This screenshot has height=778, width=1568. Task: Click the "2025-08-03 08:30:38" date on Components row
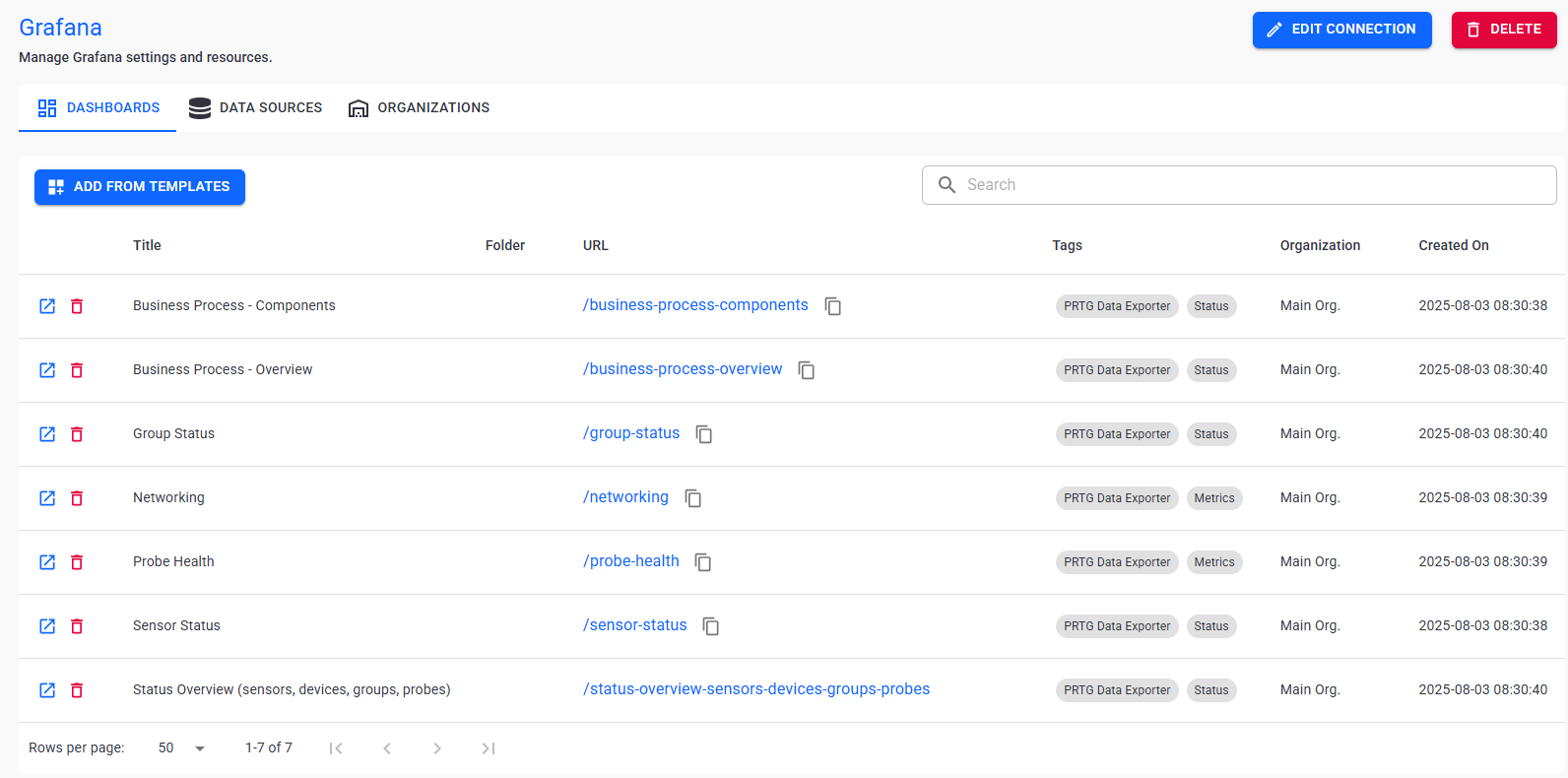coord(1482,305)
